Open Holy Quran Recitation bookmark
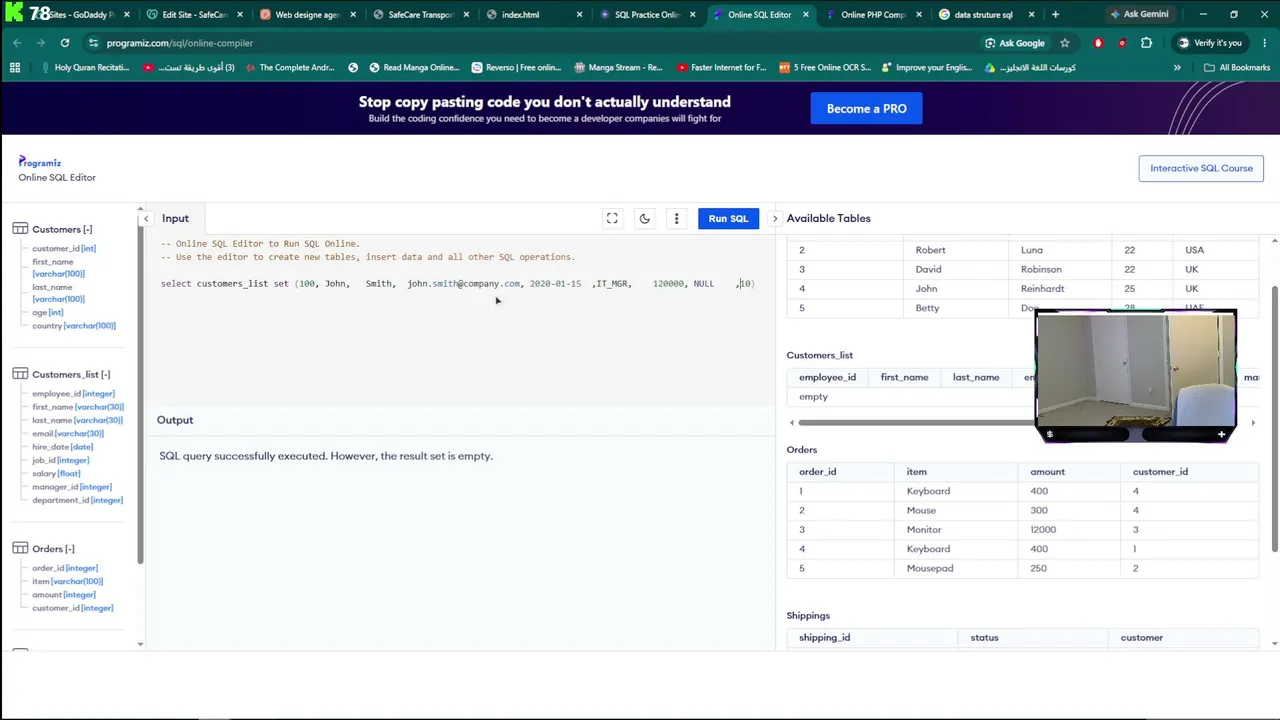The width and height of the screenshot is (1280, 720). (85, 67)
